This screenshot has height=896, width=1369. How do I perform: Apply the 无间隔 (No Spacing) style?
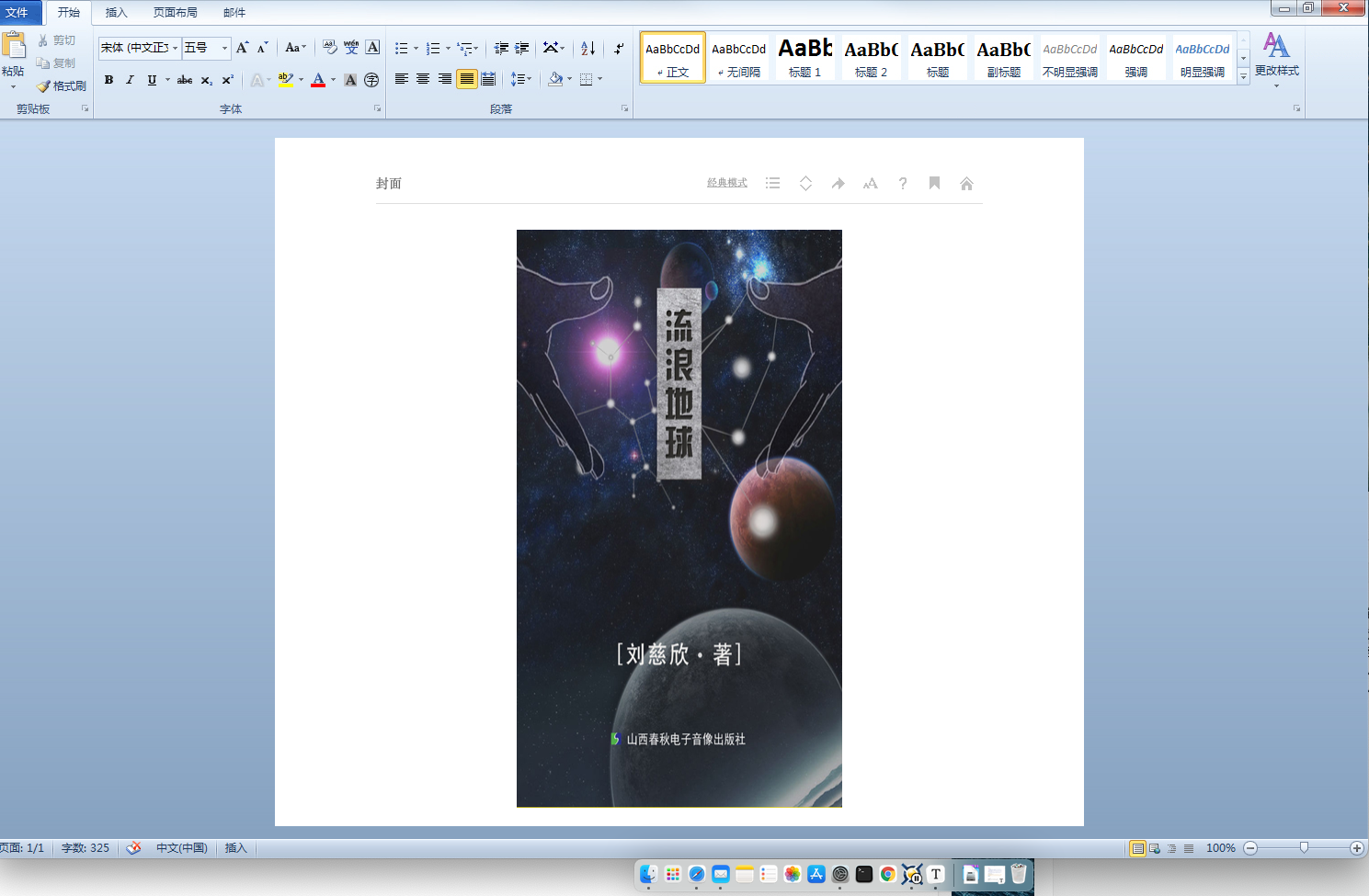point(739,57)
